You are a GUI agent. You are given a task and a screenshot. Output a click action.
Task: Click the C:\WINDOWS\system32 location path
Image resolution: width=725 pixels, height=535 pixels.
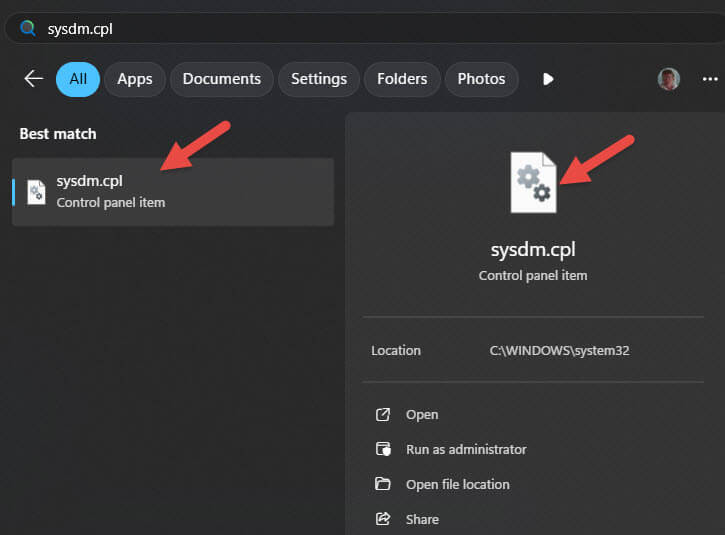coord(558,351)
